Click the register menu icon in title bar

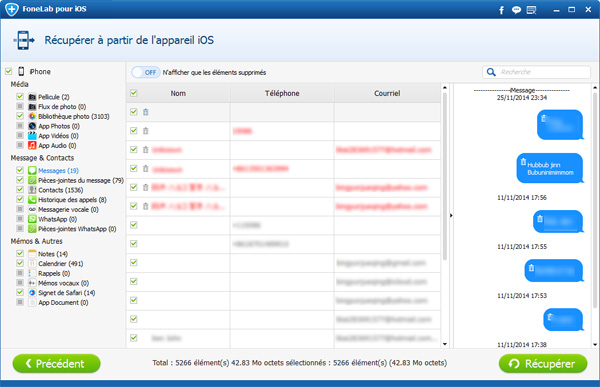point(532,10)
